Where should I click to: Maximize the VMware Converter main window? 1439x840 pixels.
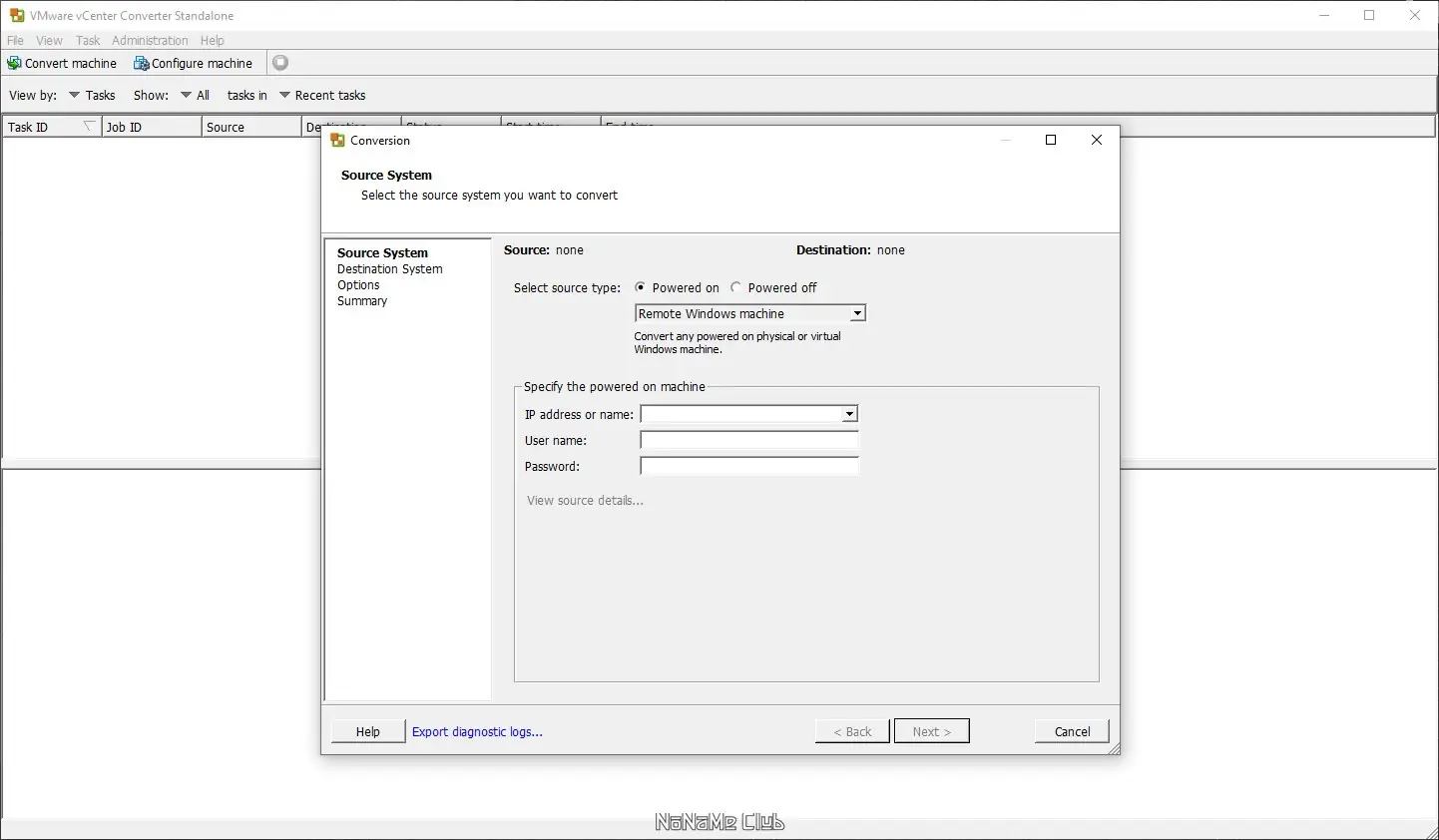[1369, 15]
